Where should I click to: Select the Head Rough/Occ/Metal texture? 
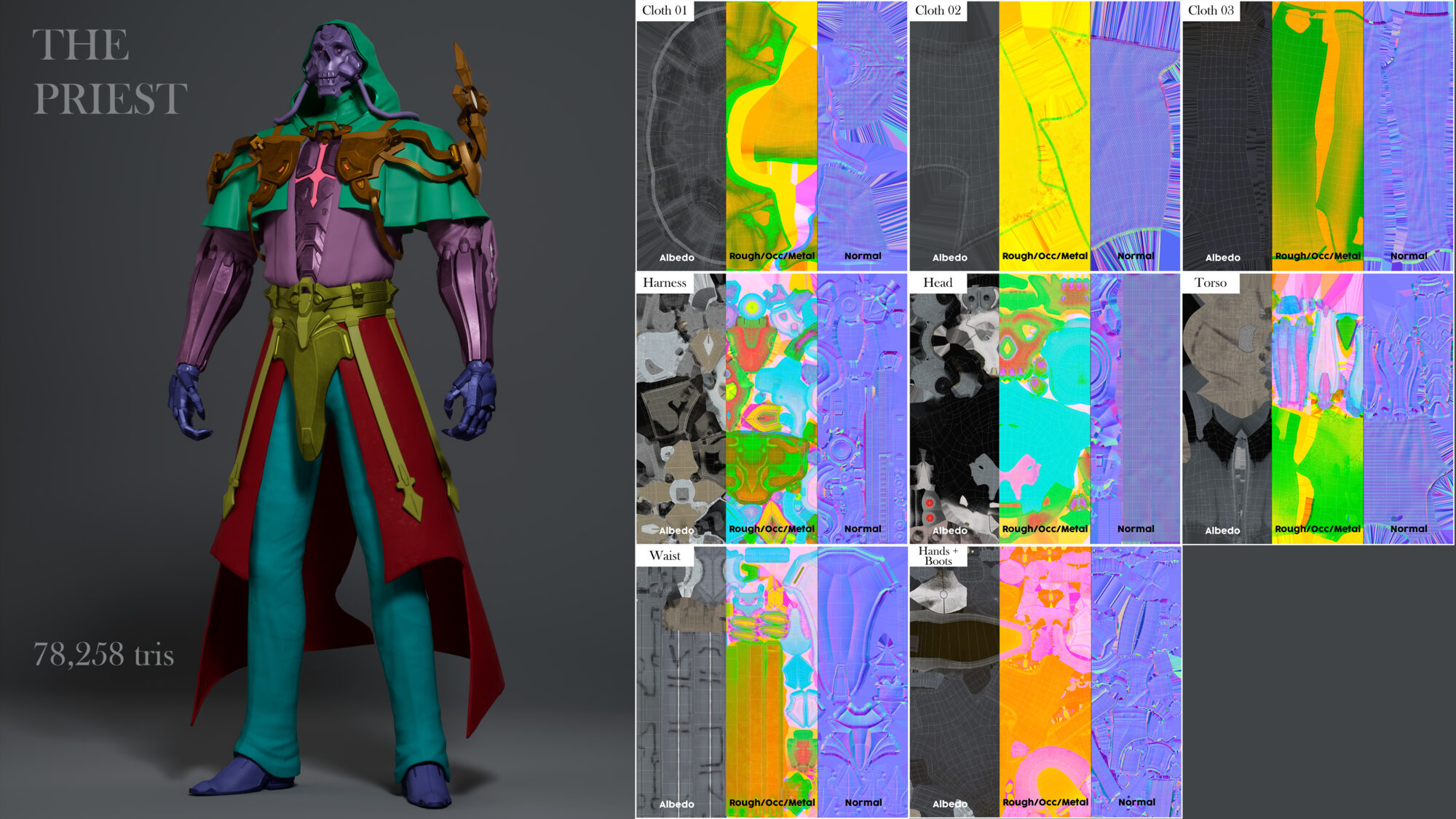click(x=1045, y=408)
